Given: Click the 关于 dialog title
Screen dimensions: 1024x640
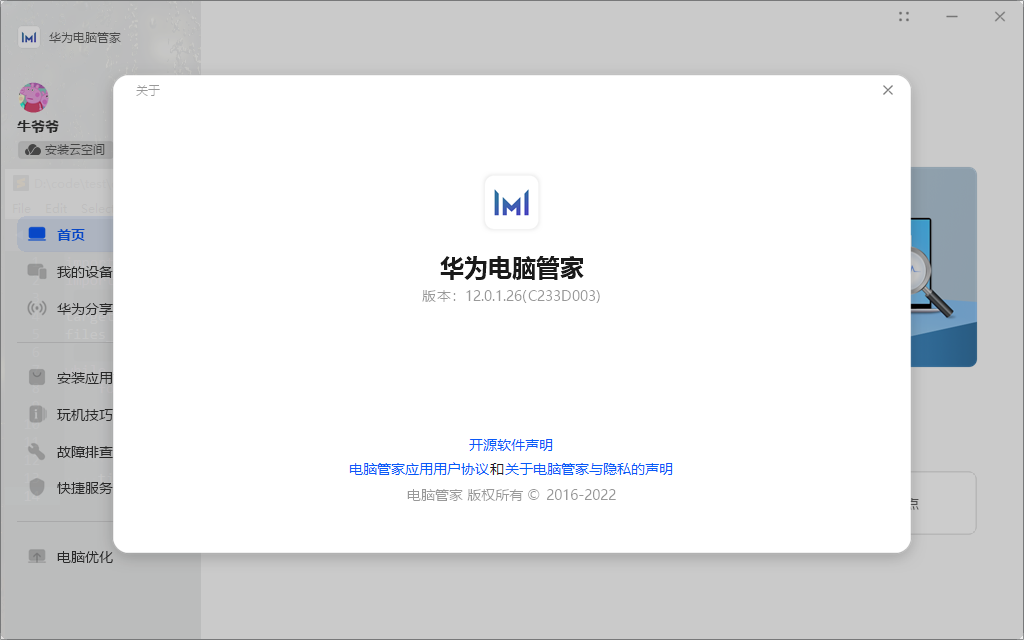Looking at the screenshot, I should (x=148, y=90).
